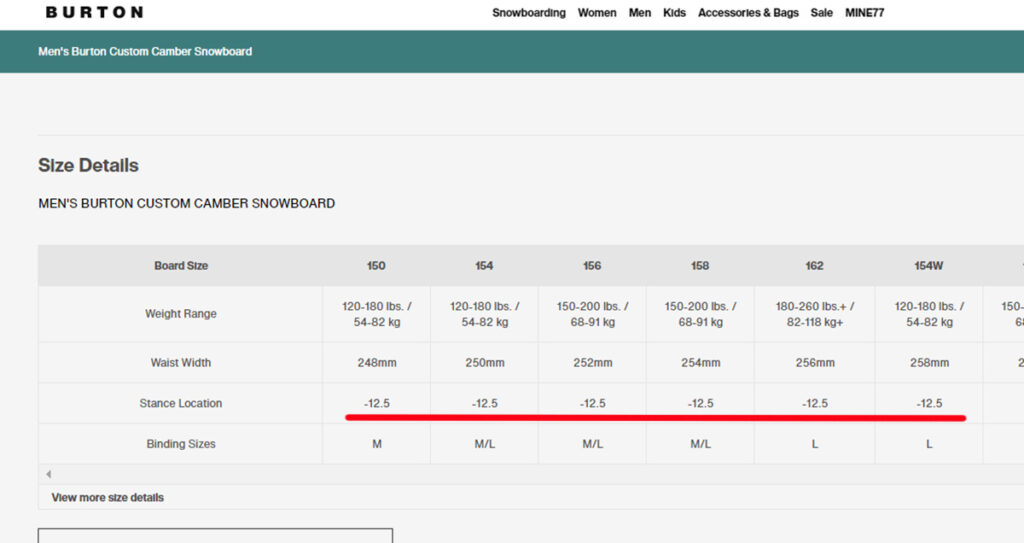
Task: Click the 150 board size column header
Action: 376,266
